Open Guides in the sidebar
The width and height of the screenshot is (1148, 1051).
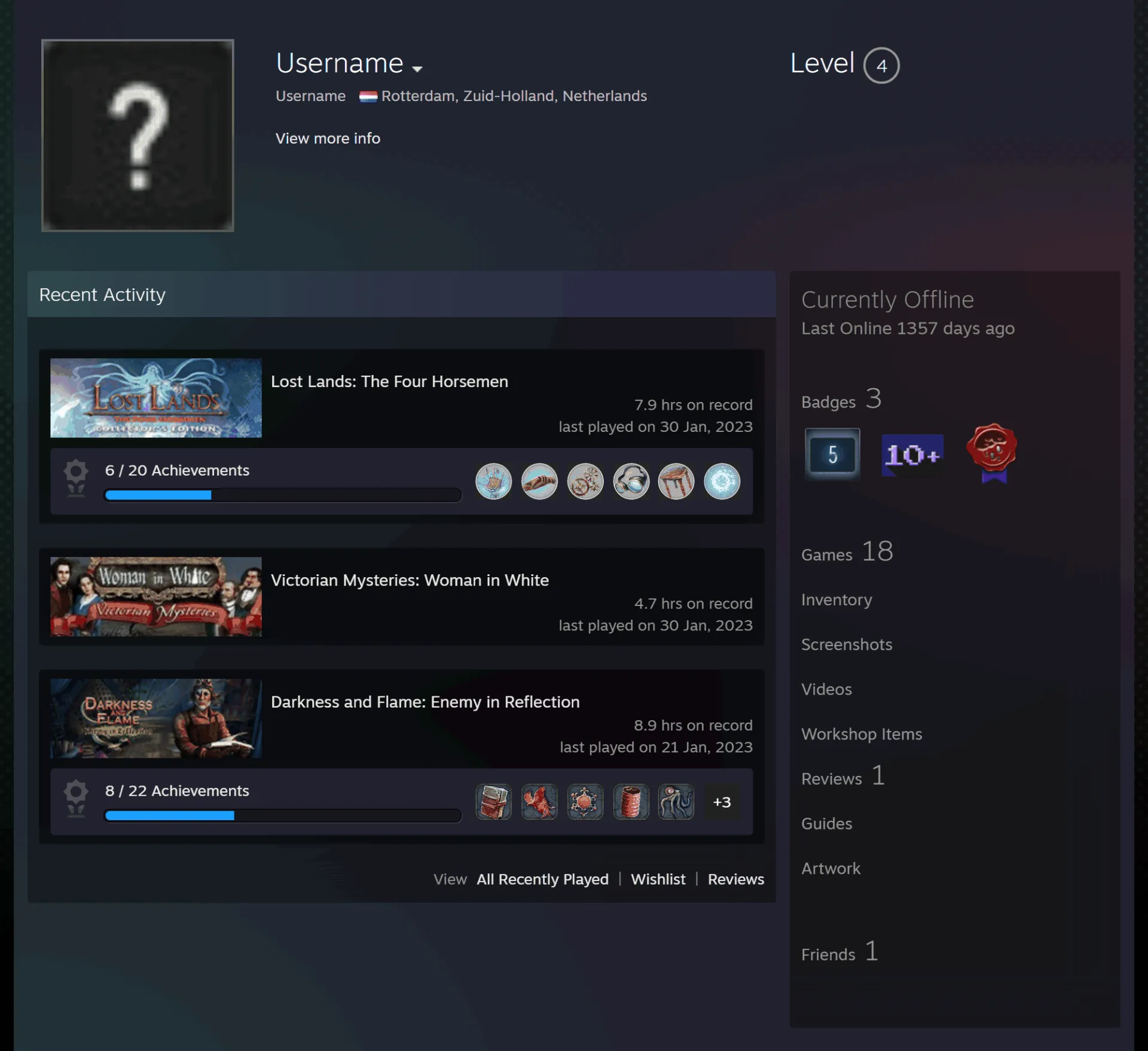click(826, 824)
